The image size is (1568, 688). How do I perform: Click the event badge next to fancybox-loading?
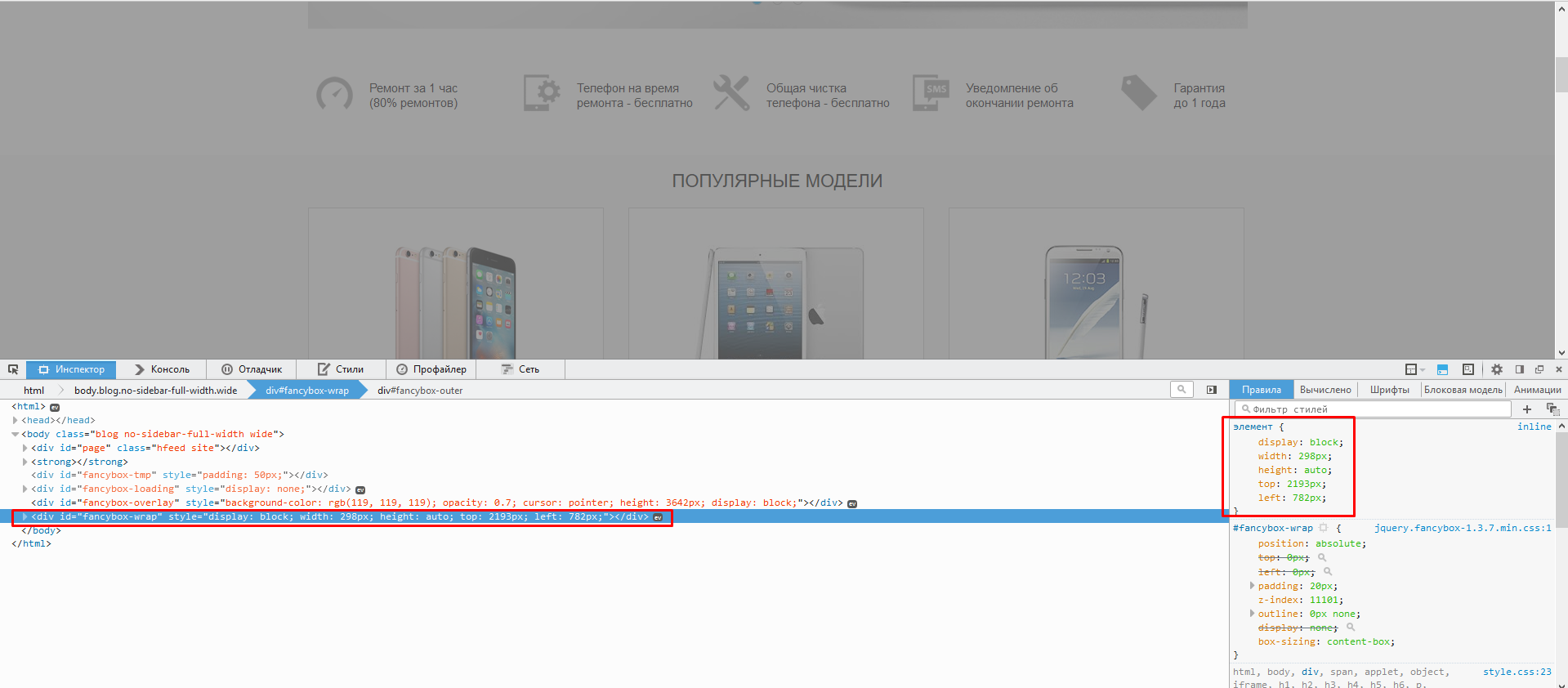360,489
